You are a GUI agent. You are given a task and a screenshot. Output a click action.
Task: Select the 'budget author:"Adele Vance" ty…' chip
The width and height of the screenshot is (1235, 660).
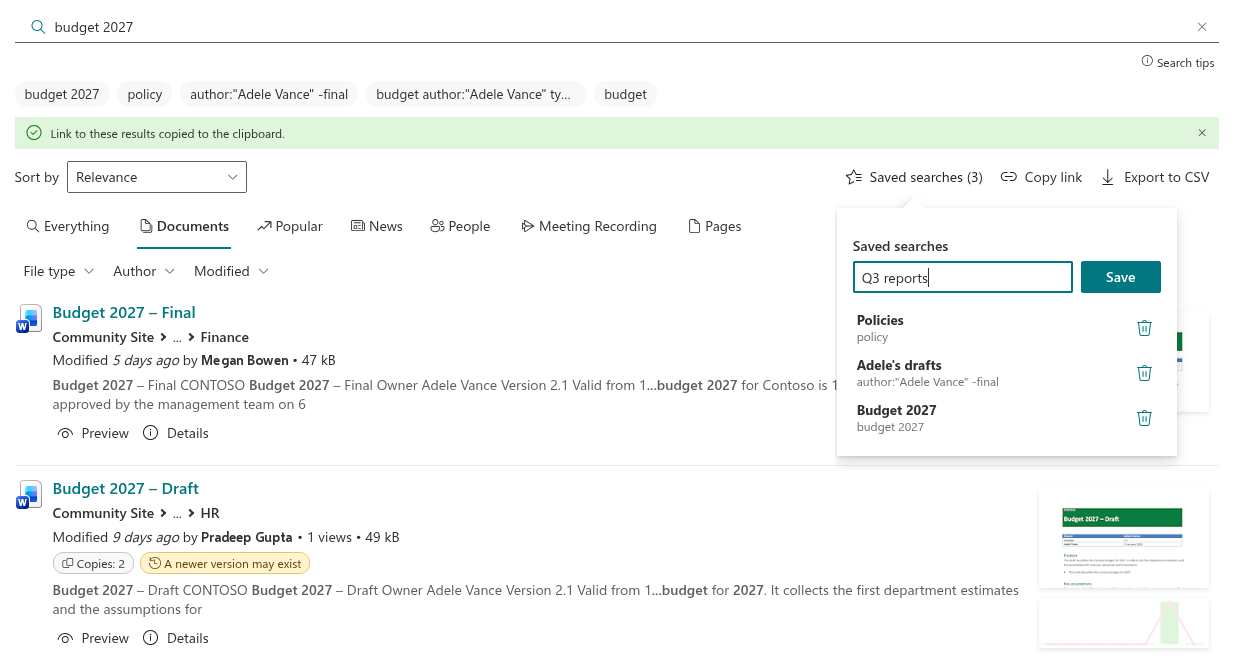coord(475,94)
